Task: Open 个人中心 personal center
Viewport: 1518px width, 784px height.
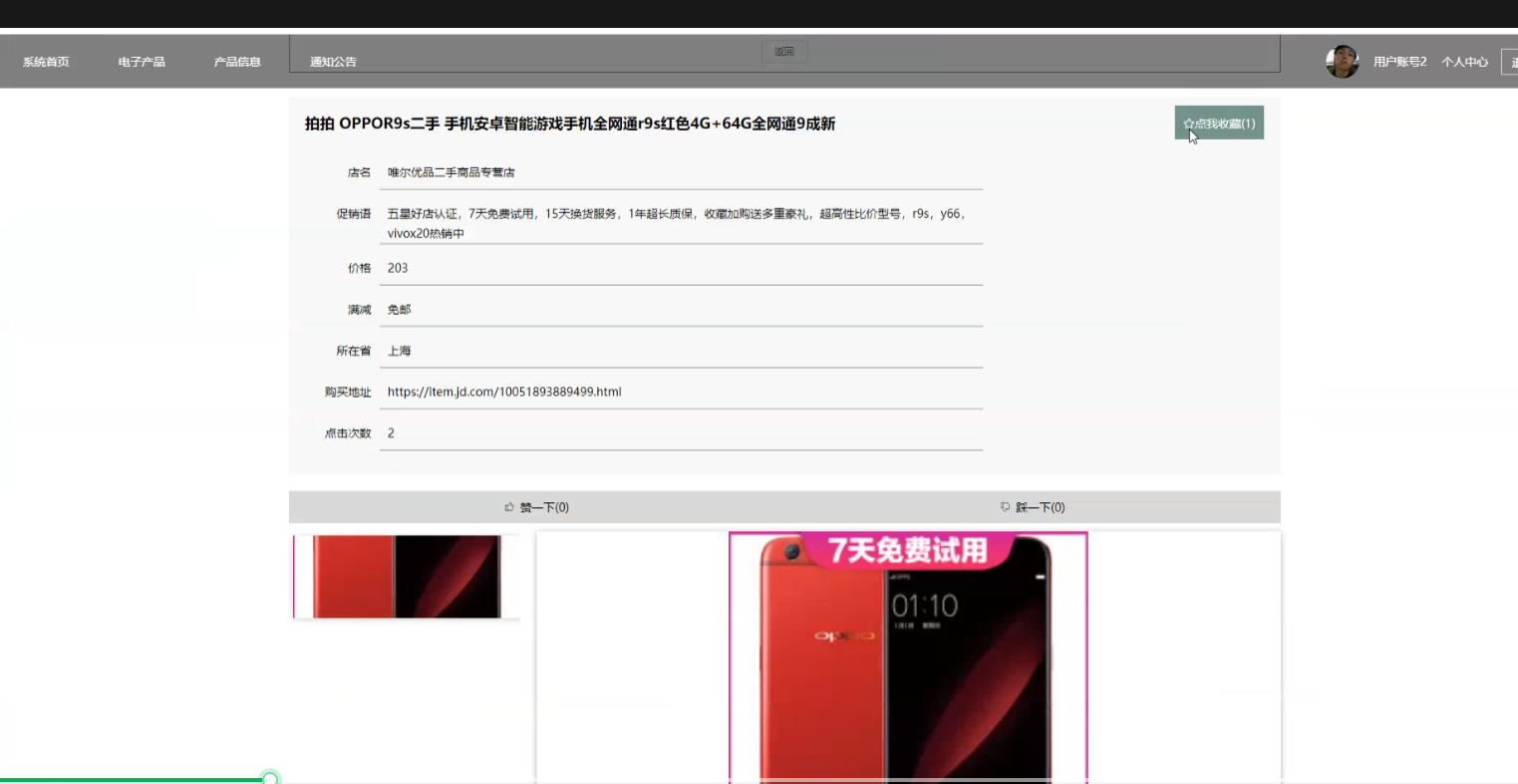Action: (x=1464, y=62)
